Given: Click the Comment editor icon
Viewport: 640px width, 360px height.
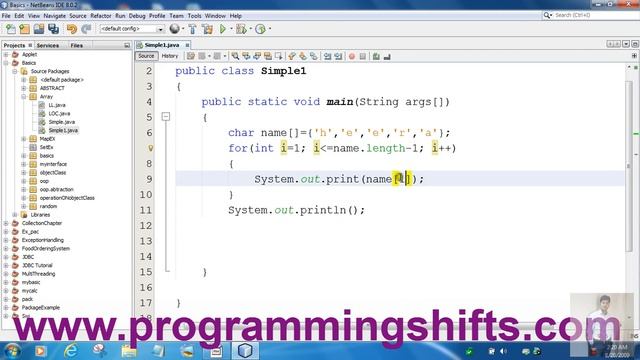Looking at the screenshot, I should click(376, 56).
